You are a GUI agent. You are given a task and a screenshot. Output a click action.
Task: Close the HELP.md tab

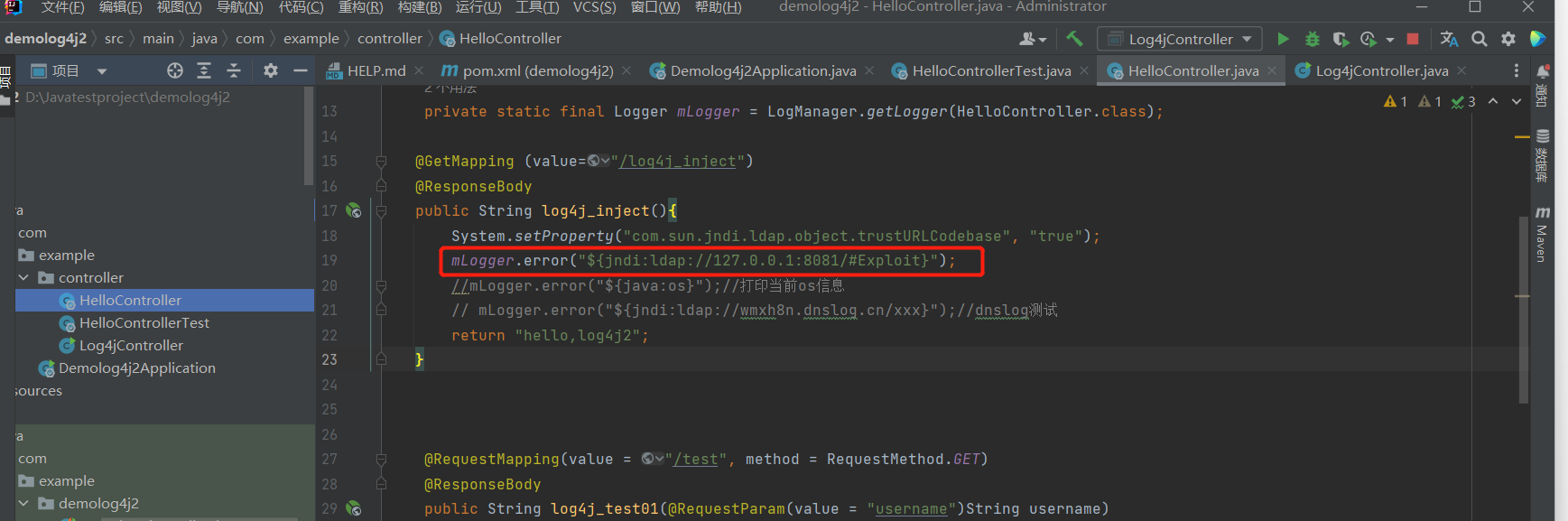[419, 70]
